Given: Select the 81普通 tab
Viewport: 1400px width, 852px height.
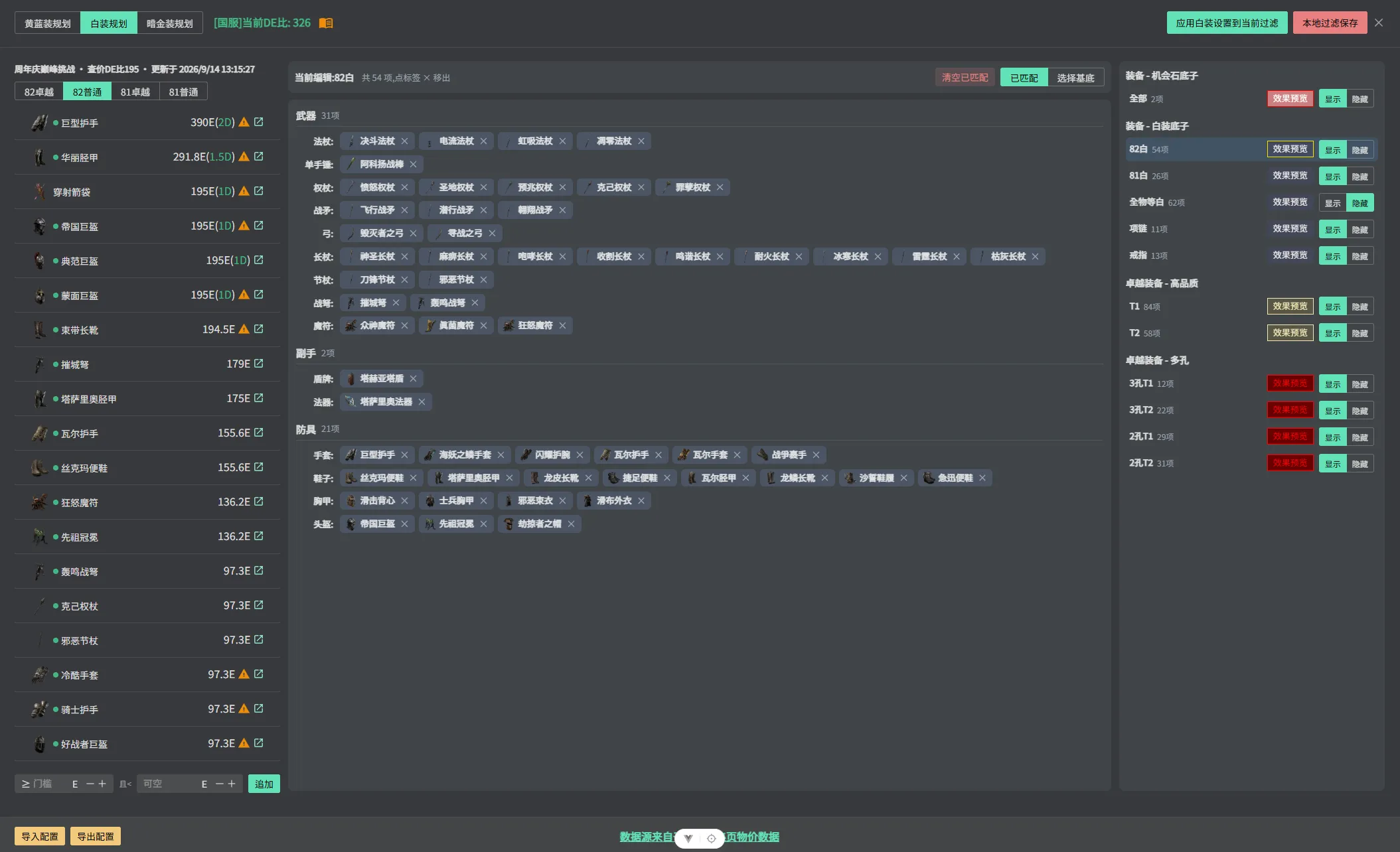Looking at the screenshot, I should [x=183, y=92].
